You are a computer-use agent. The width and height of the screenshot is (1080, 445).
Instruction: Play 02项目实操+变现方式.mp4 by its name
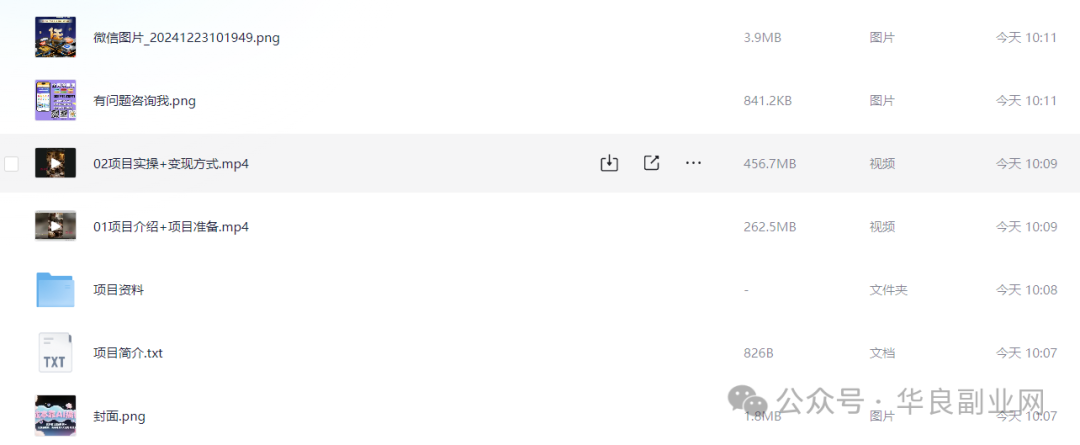(x=170, y=164)
